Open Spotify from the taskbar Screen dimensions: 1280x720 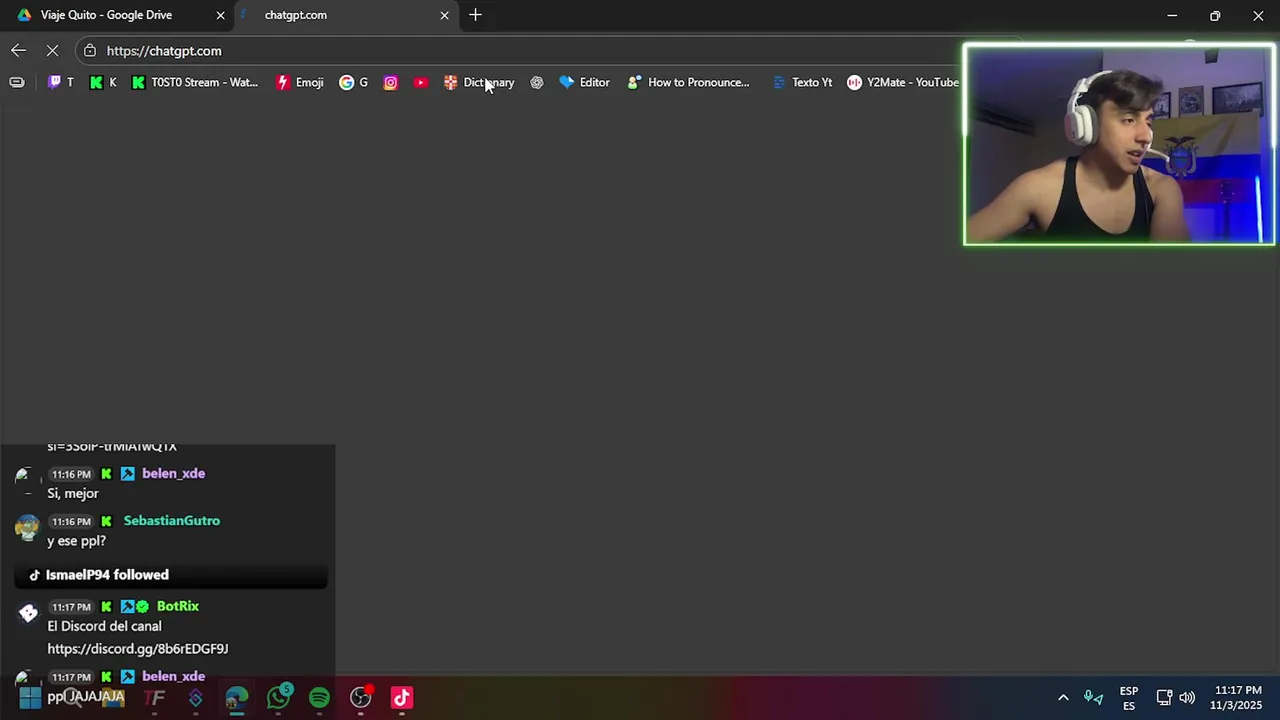pyautogui.click(x=319, y=698)
